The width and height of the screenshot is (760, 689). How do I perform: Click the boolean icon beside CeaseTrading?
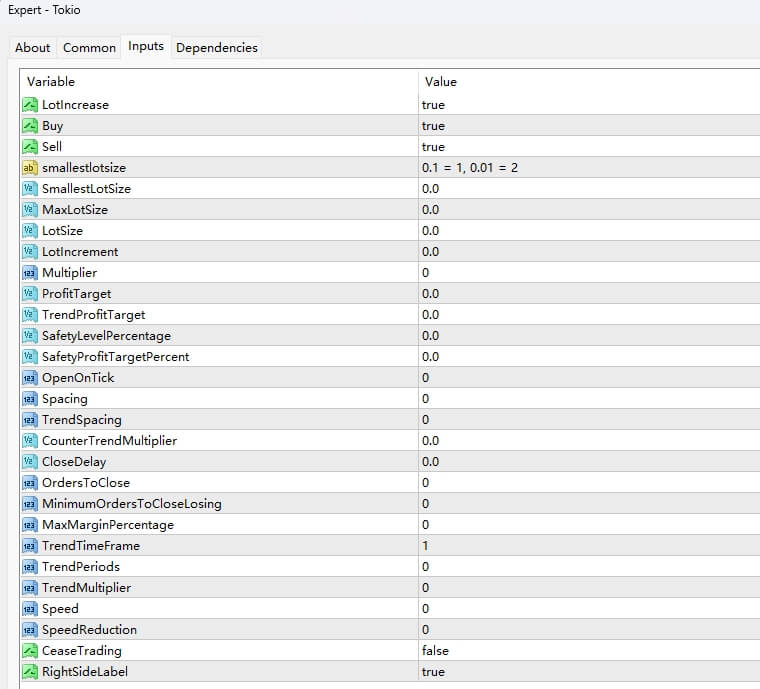click(x=30, y=651)
